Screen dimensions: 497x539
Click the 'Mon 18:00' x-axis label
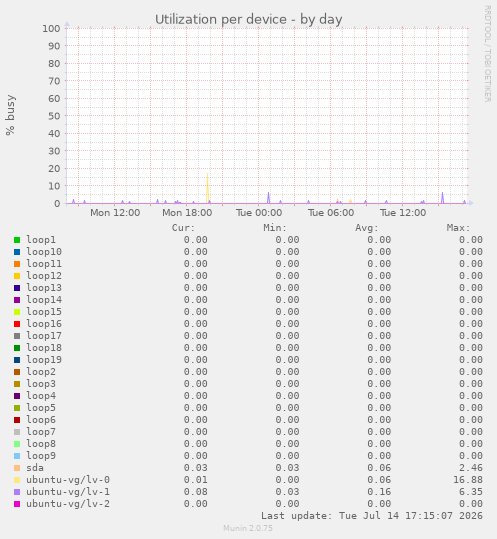187,213
